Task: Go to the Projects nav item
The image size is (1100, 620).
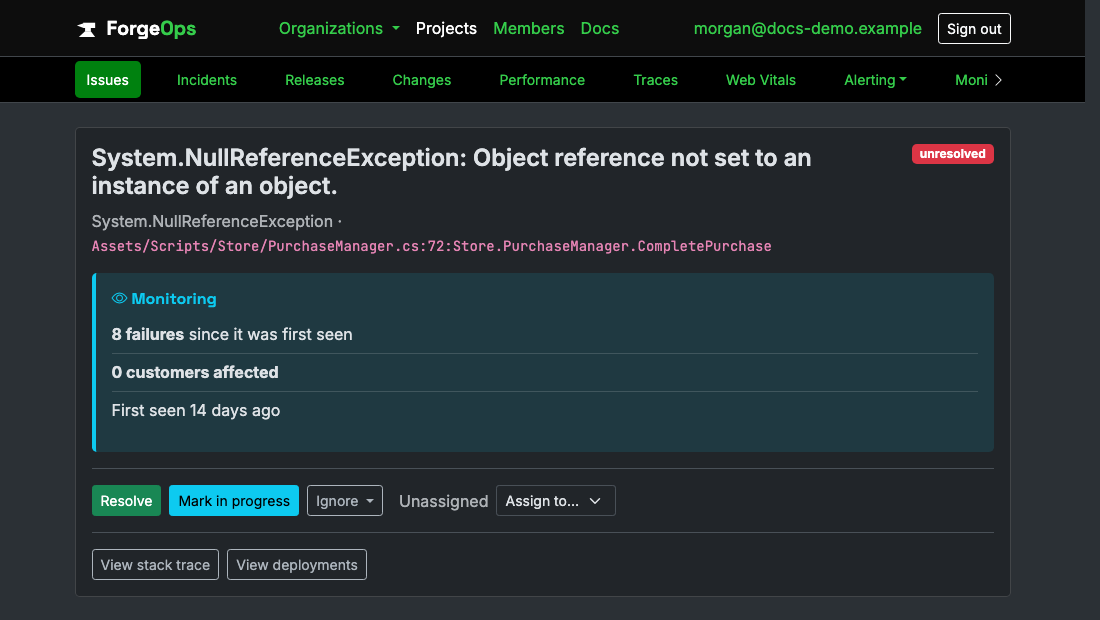Action: tap(446, 29)
